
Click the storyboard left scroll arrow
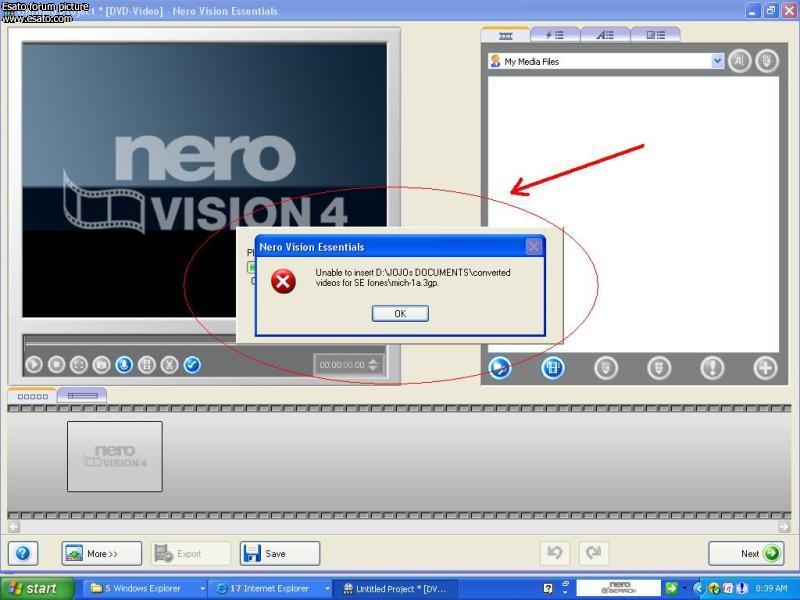pyautogui.click(x=14, y=527)
